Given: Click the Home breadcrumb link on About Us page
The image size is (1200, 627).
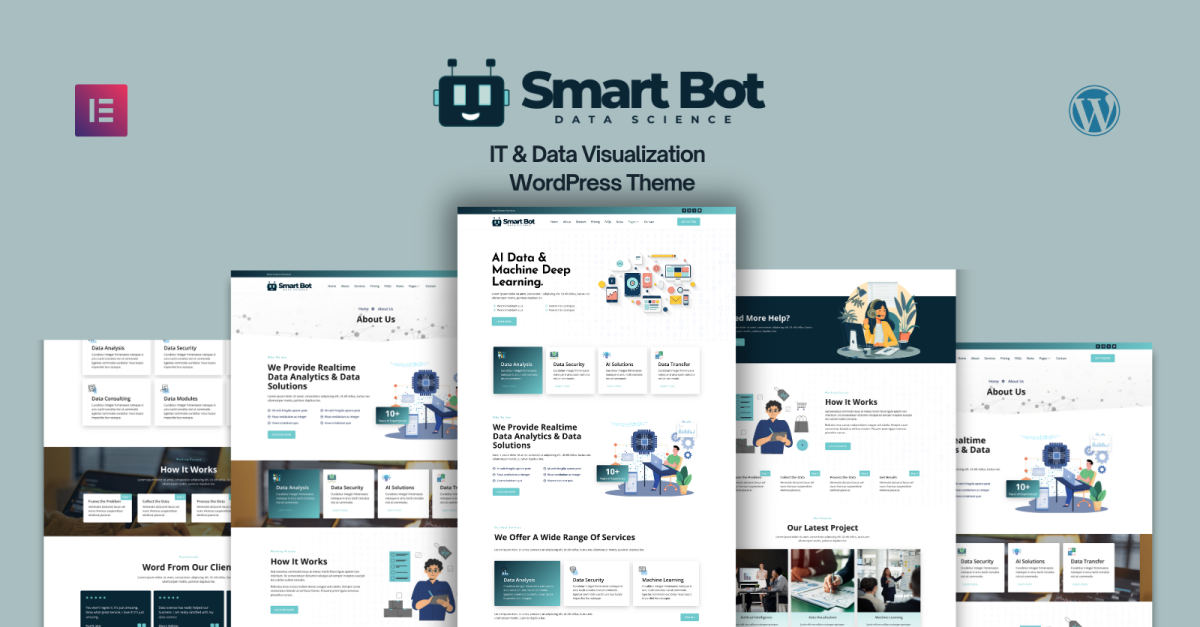Looking at the screenshot, I should [364, 309].
